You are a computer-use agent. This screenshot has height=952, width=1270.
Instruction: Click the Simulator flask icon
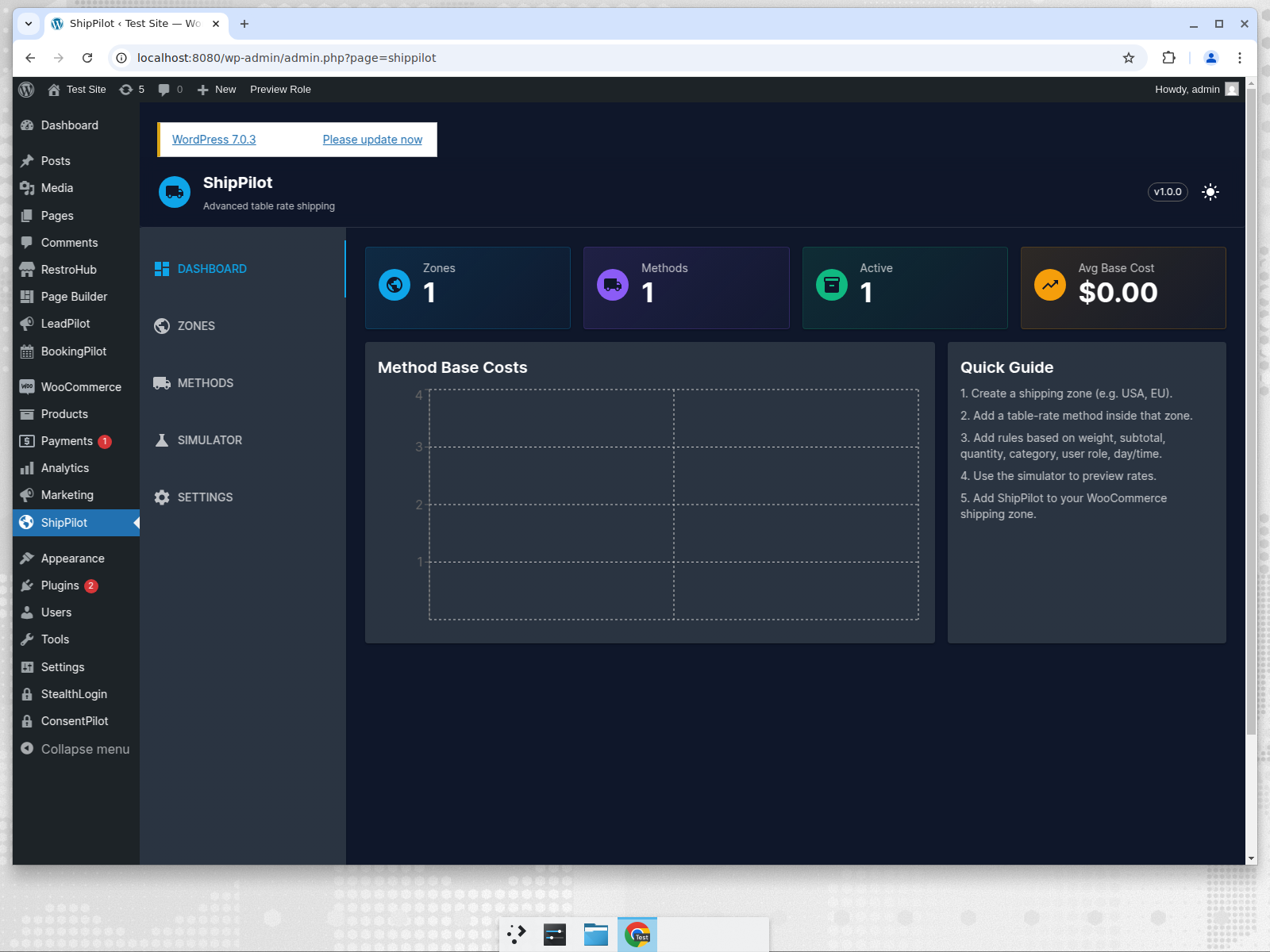[162, 440]
